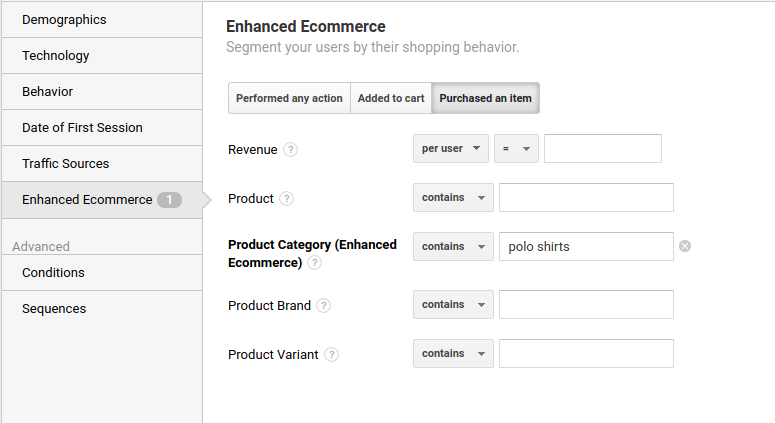
Task: Open the per user dropdown
Action: (451, 149)
